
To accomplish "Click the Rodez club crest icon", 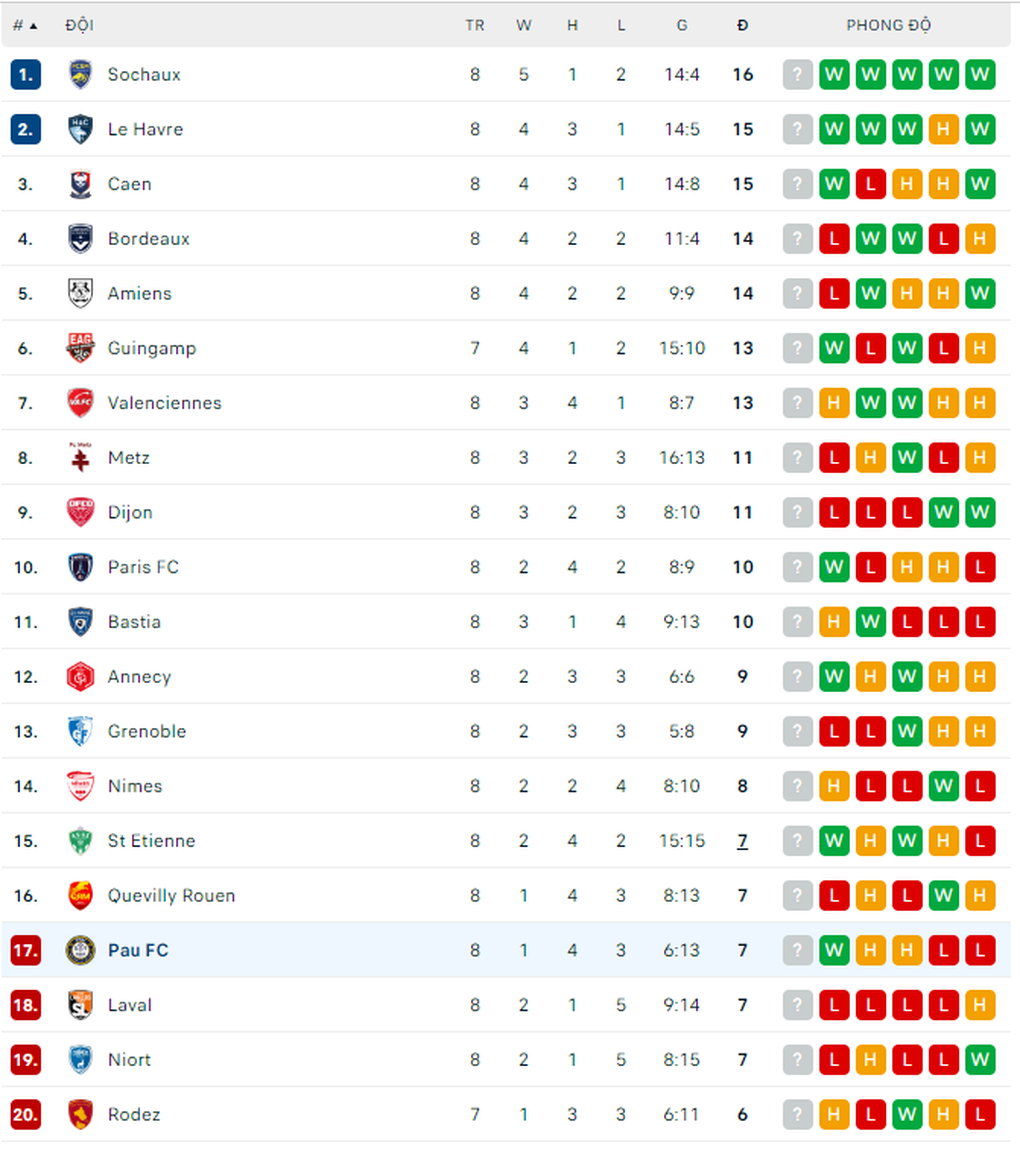I will [x=80, y=1114].
